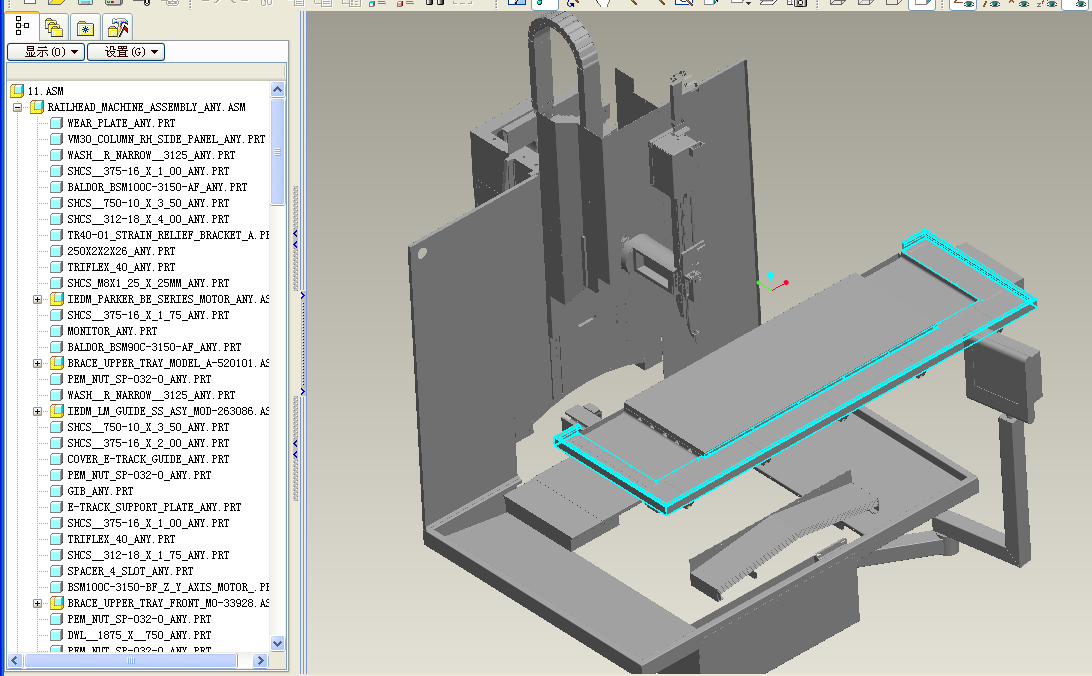Open the 显示(O) dropdown menu

(46, 52)
